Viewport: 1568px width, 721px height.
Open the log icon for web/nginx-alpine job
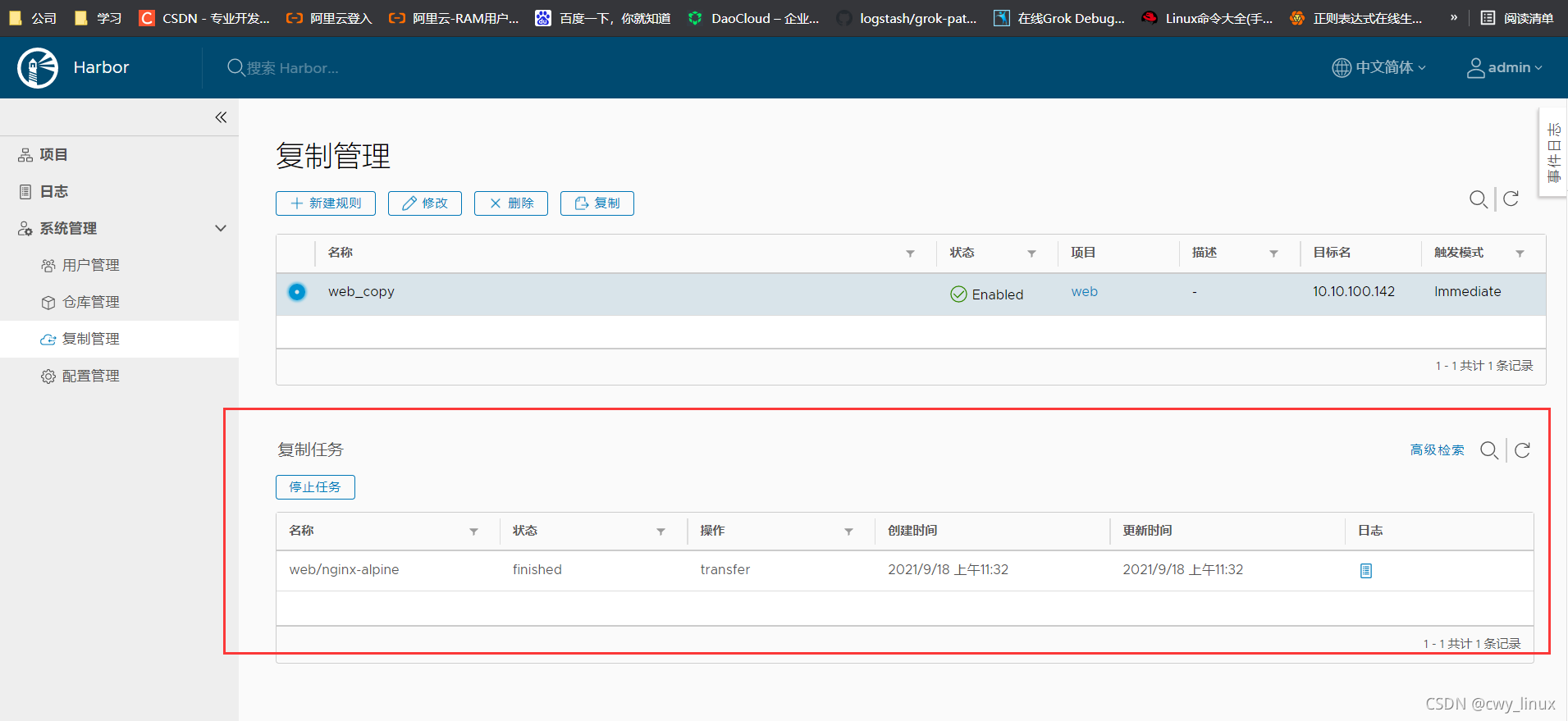[1366, 571]
